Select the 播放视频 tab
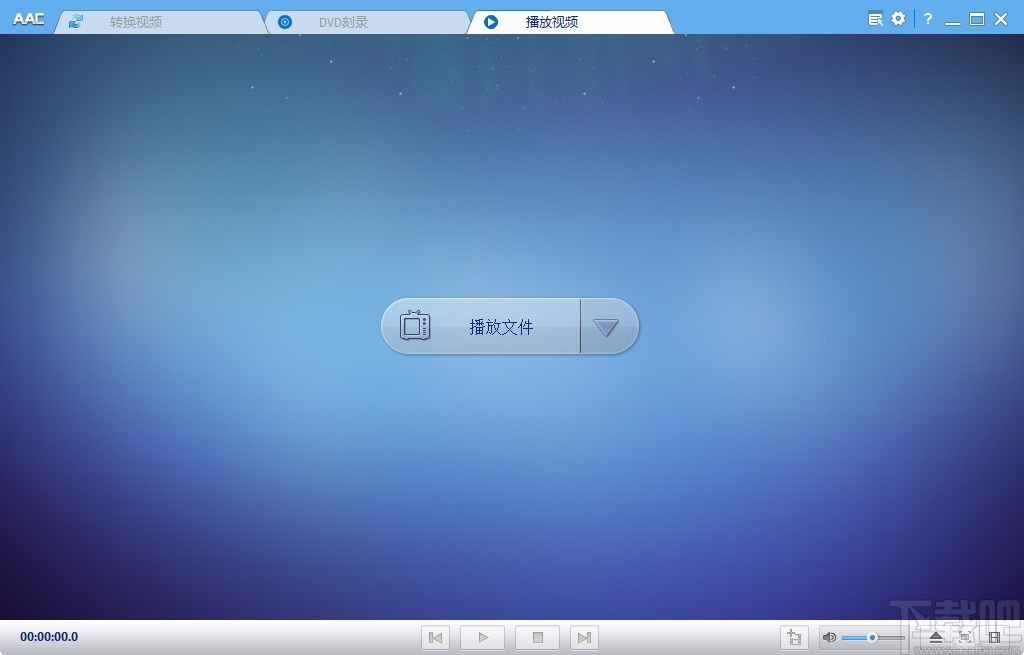1024x655 pixels. tap(553, 19)
